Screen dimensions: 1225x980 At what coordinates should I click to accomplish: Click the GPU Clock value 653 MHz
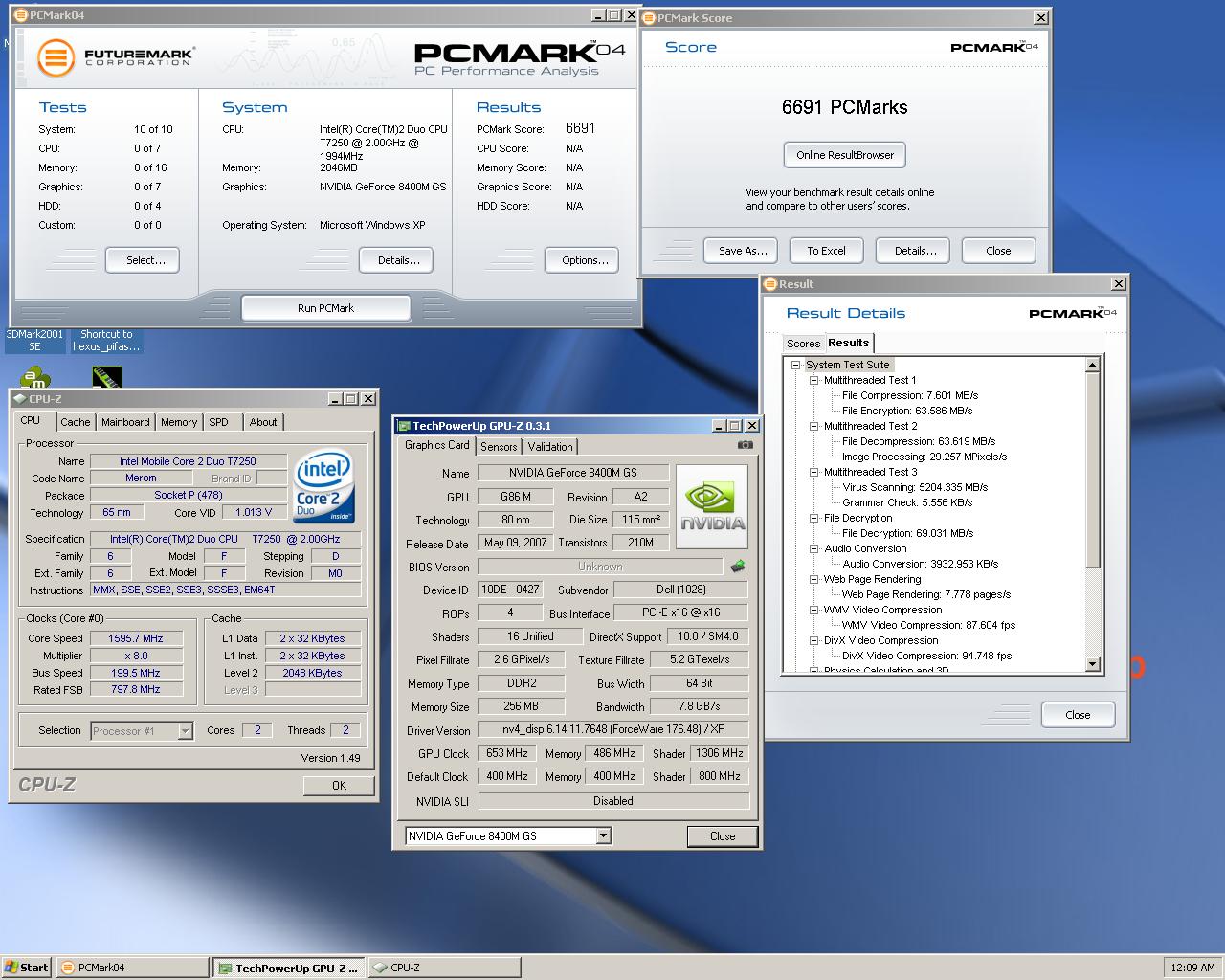click(x=507, y=753)
